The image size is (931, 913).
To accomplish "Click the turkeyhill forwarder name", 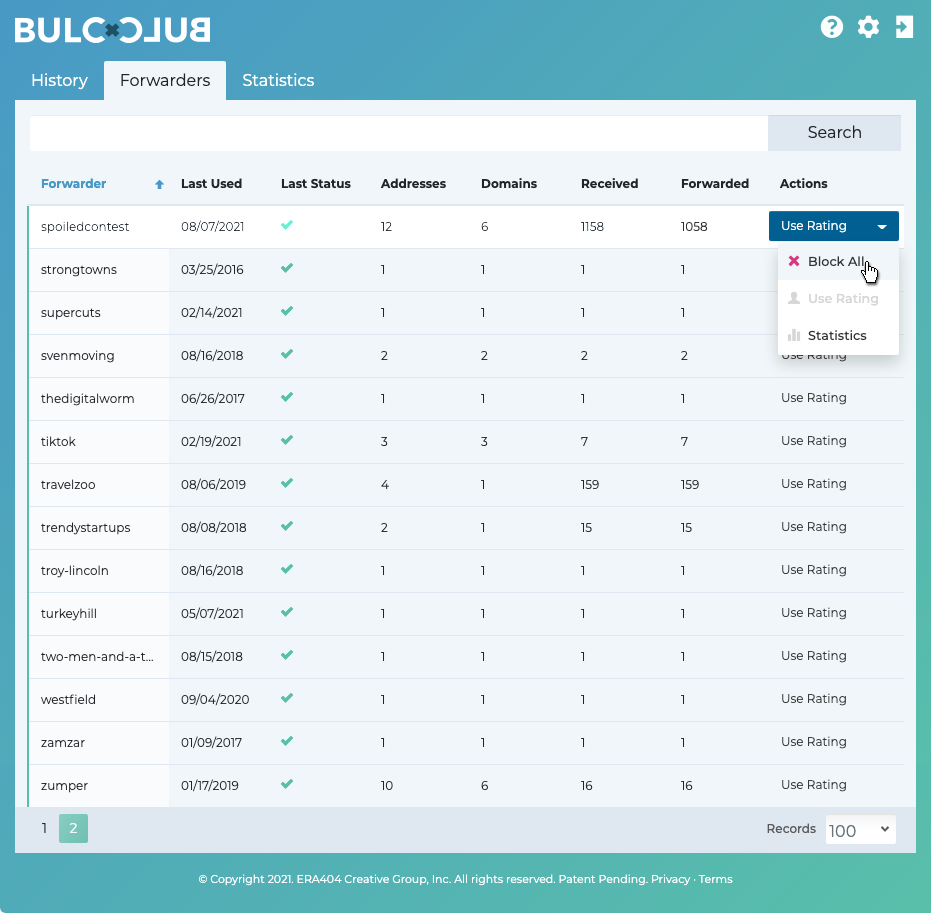I will pyautogui.click(x=69, y=614).
